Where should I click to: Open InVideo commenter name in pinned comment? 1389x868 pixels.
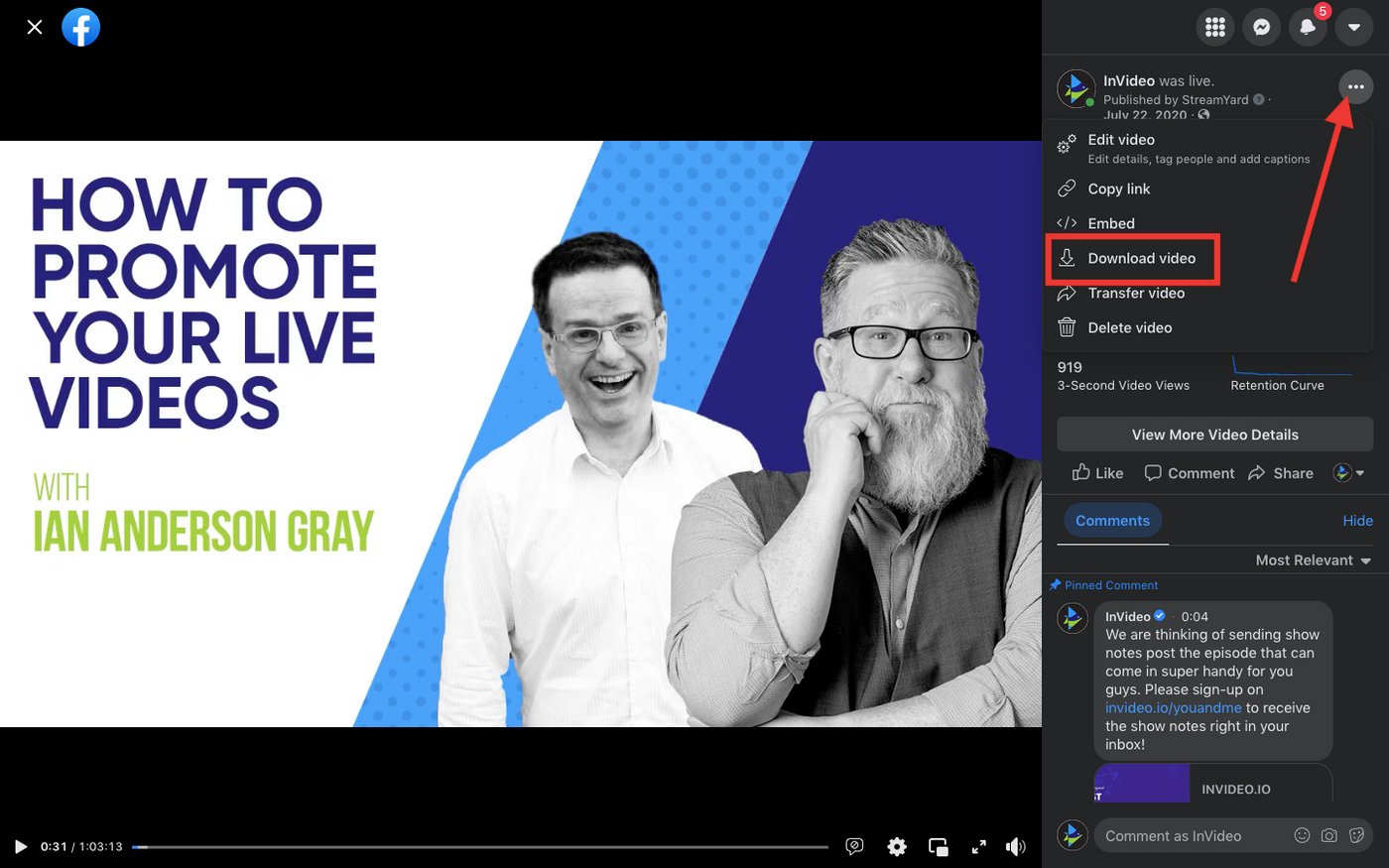pyautogui.click(x=1128, y=617)
